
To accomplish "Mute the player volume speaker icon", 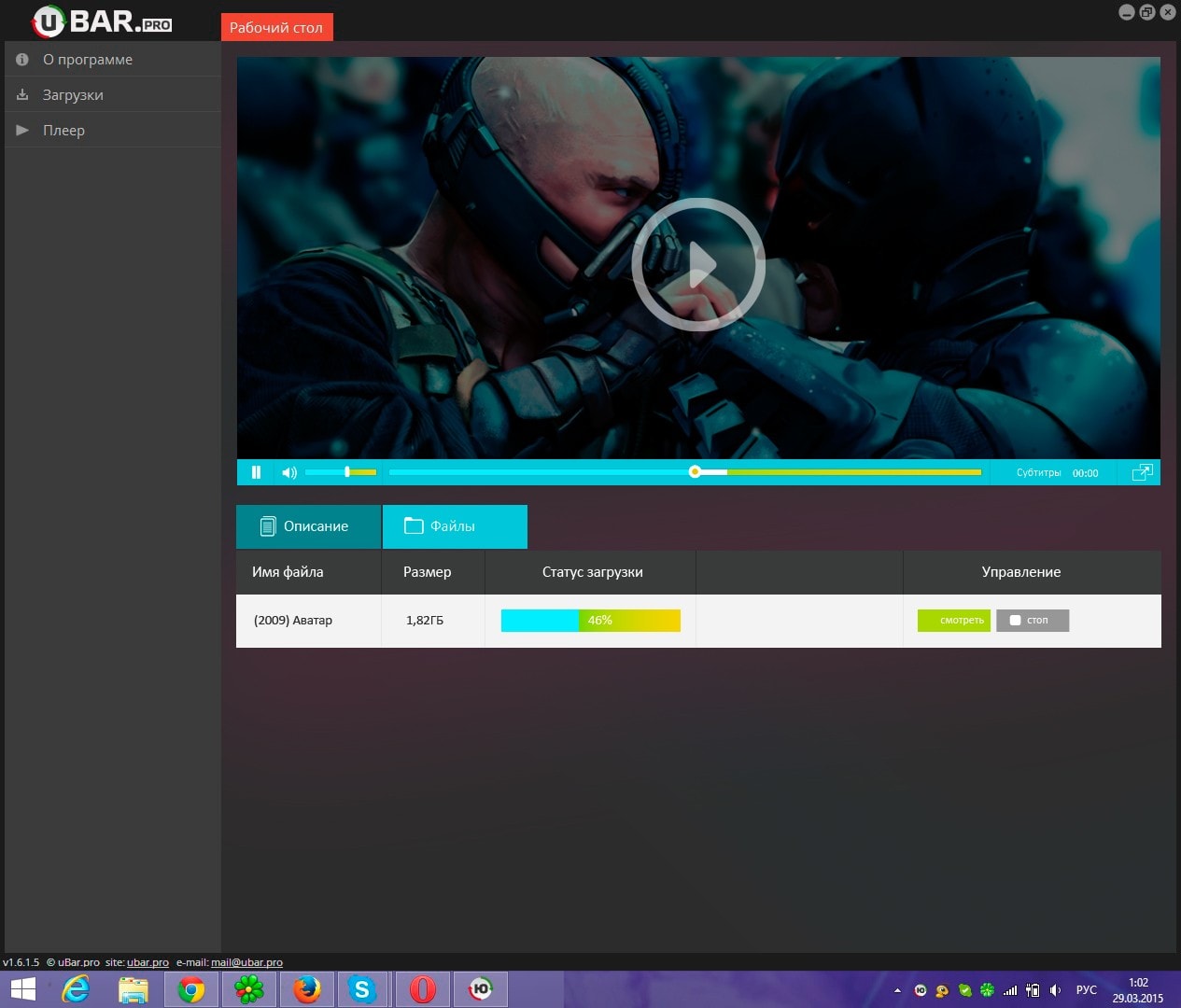I will click(289, 472).
